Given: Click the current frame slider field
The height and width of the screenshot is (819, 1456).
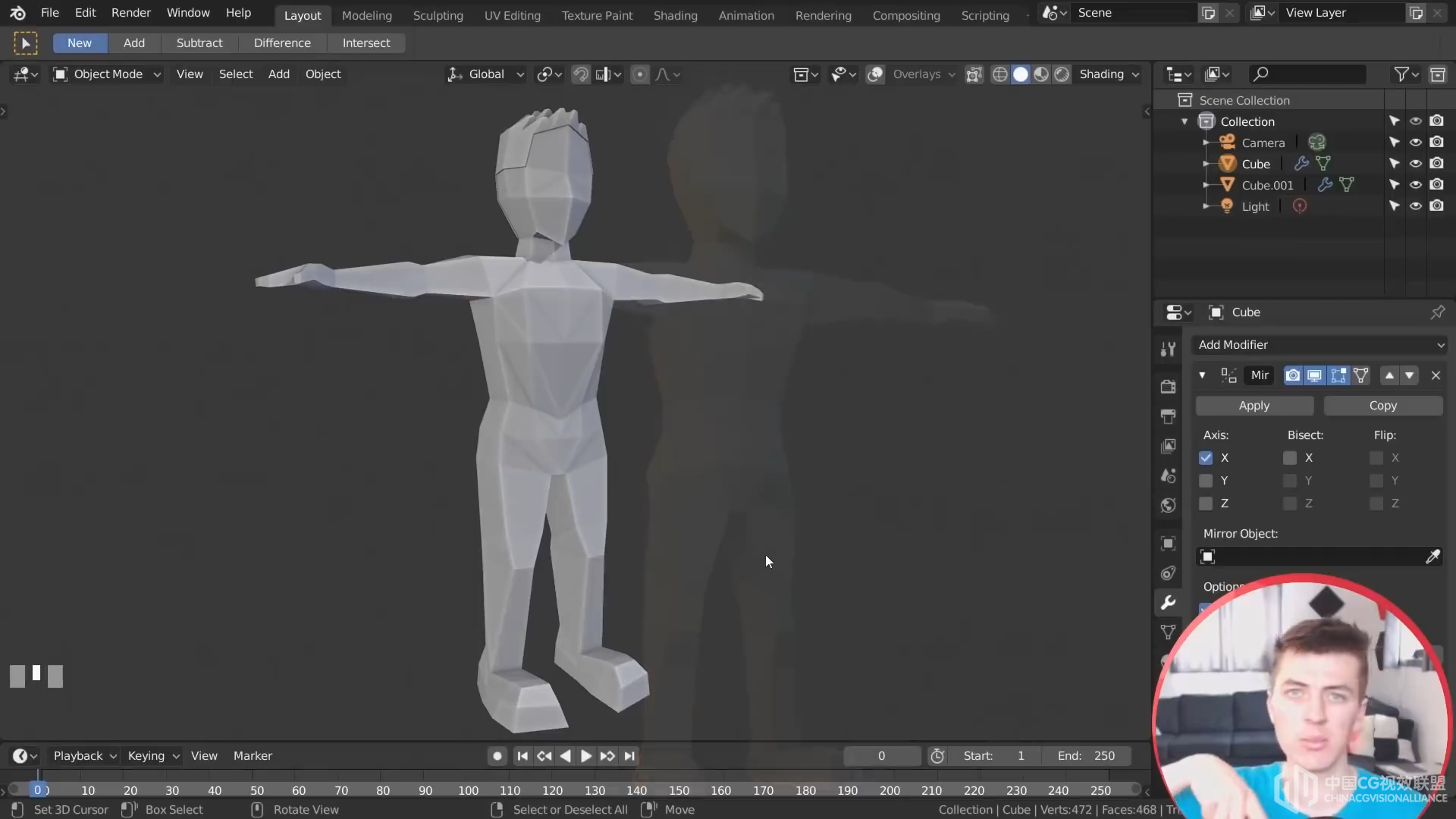Looking at the screenshot, I should (882, 756).
